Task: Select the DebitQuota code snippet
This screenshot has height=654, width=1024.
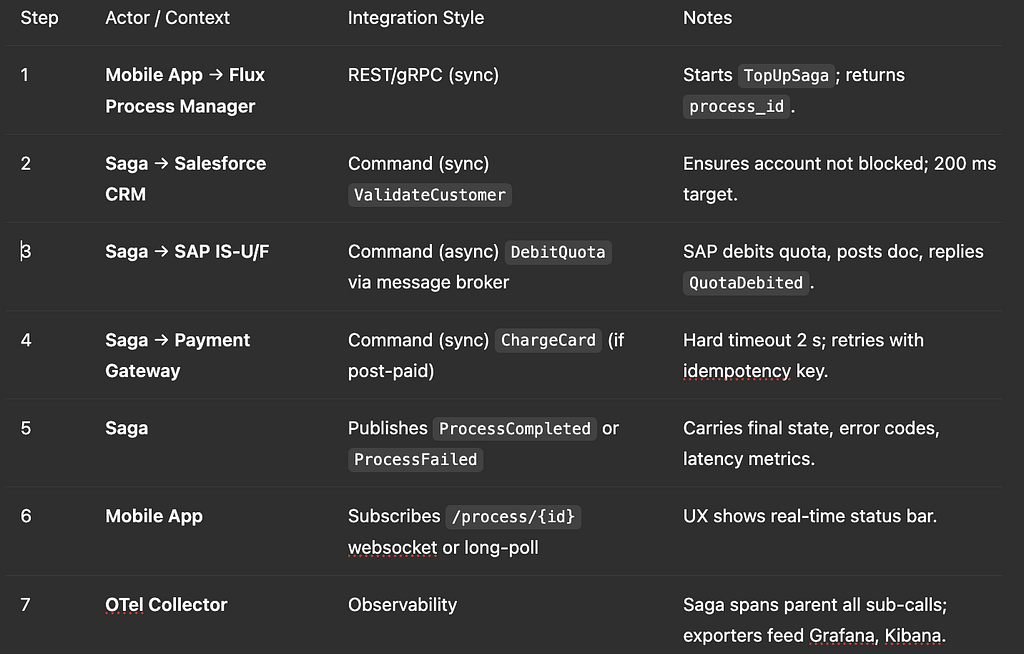Action: click(x=557, y=252)
